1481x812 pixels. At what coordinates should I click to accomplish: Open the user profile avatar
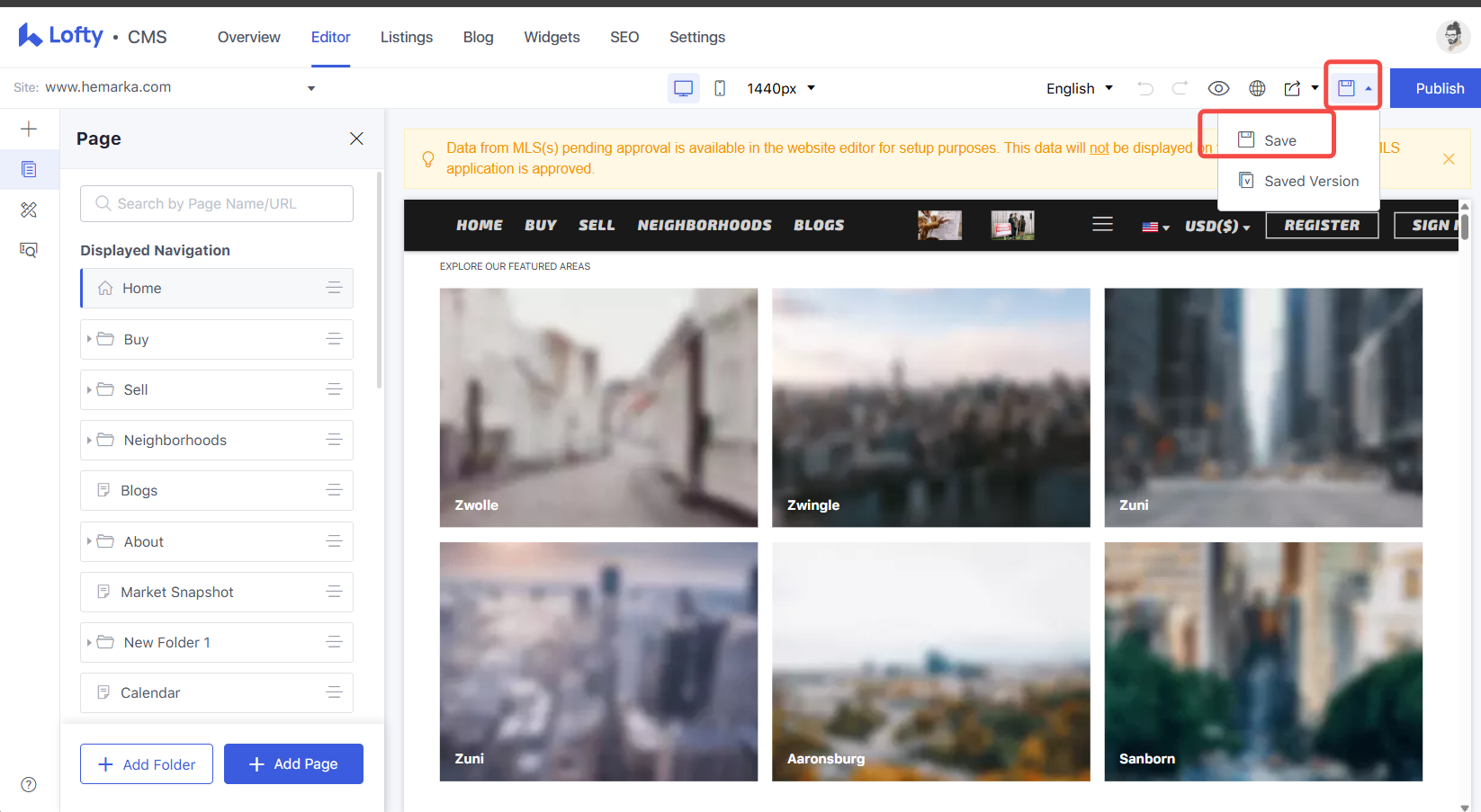point(1452,37)
